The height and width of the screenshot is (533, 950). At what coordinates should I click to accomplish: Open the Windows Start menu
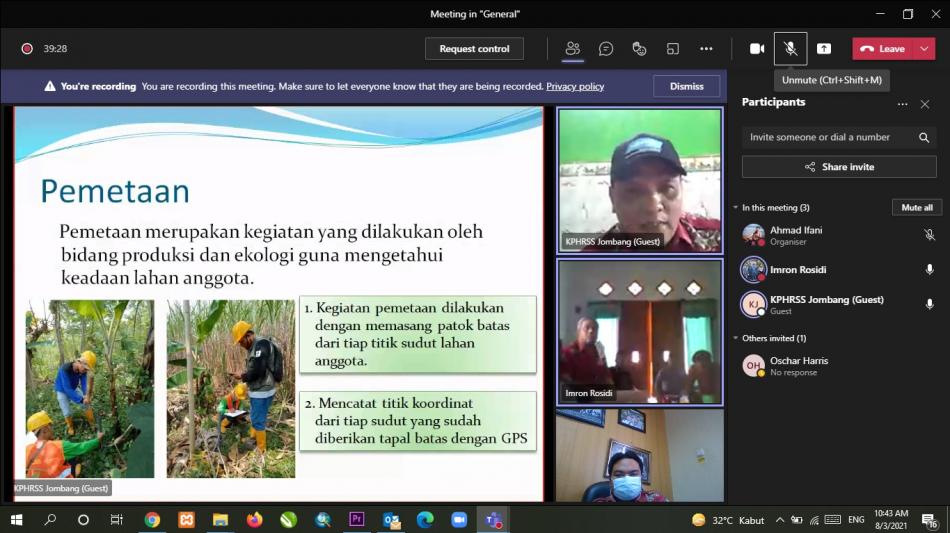tap(16, 520)
